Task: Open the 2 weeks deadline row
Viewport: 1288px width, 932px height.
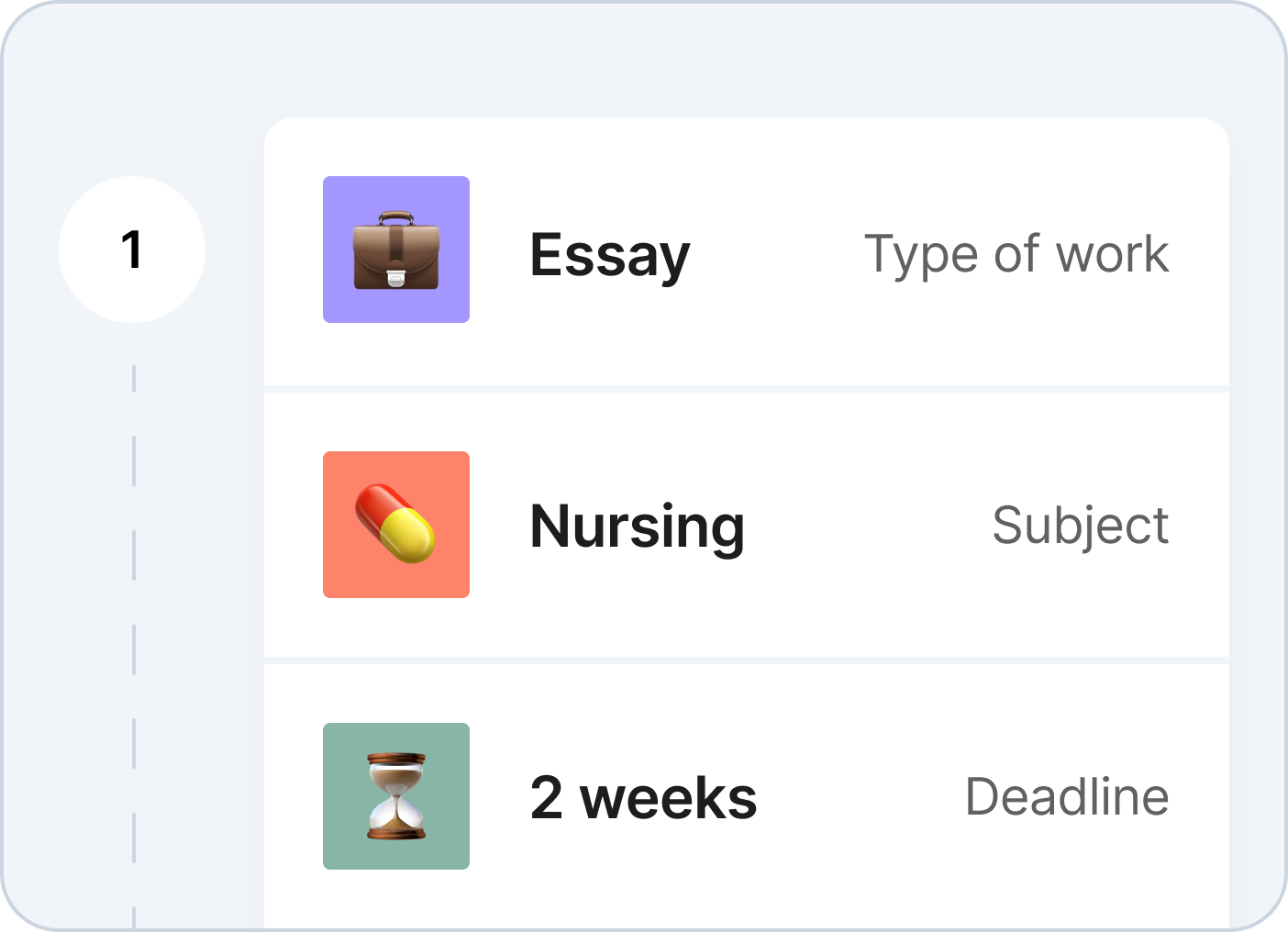Action: (x=747, y=796)
